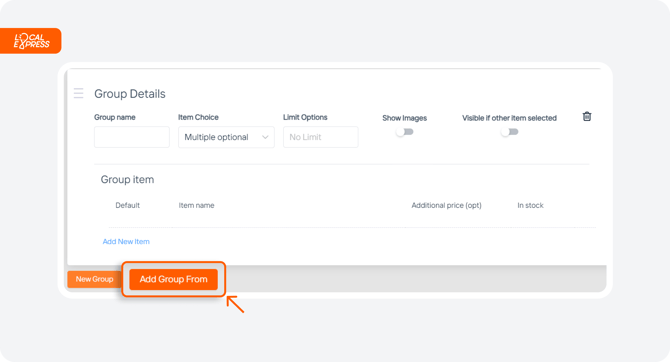Click the orange arrow pointing at Add Group From
The height and width of the screenshot is (362, 670).
[235, 304]
